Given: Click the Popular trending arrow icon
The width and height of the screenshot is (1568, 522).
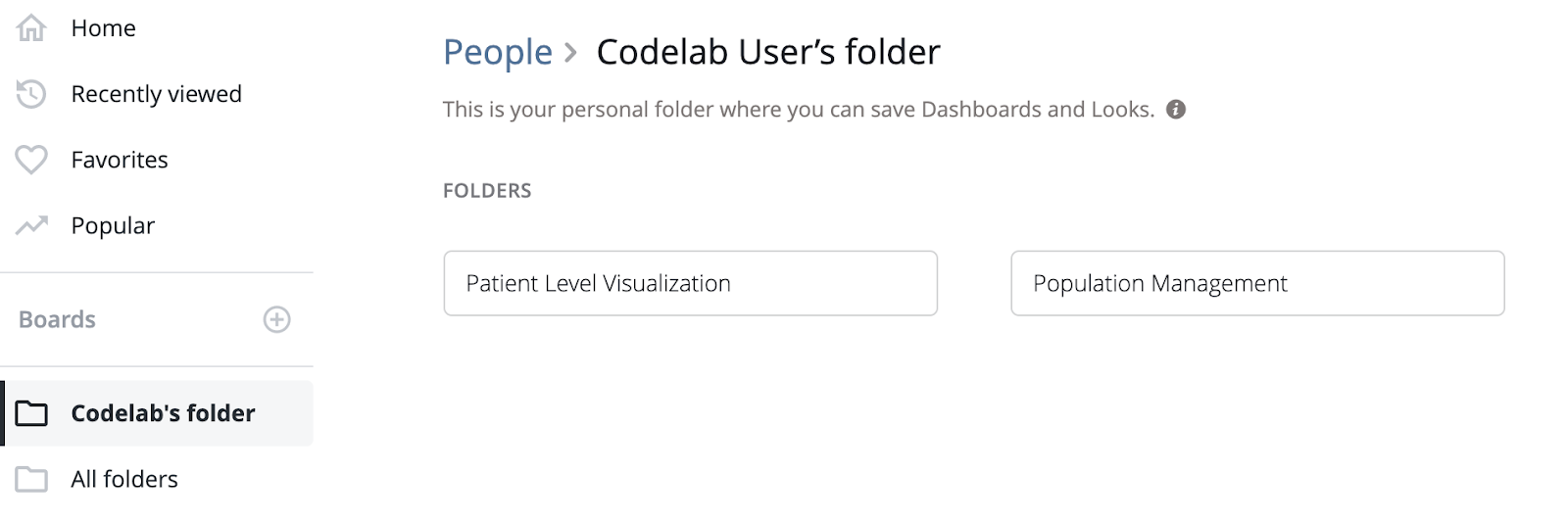Looking at the screenshot, I should [x=31, y=225].
